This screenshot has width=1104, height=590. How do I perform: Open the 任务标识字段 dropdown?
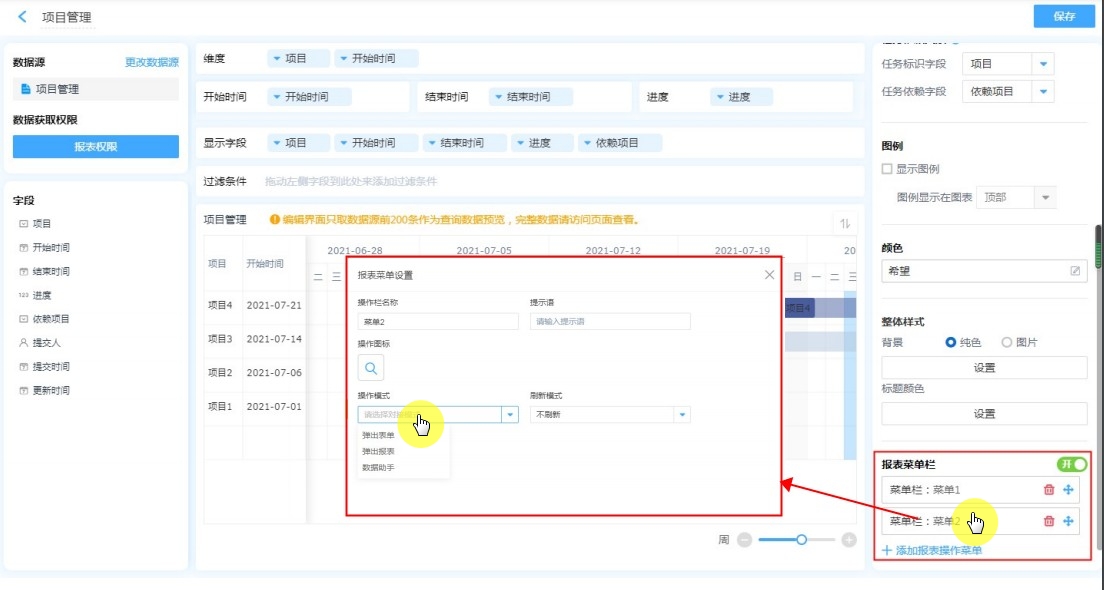pyautogui.click(x=1043, y=64)
